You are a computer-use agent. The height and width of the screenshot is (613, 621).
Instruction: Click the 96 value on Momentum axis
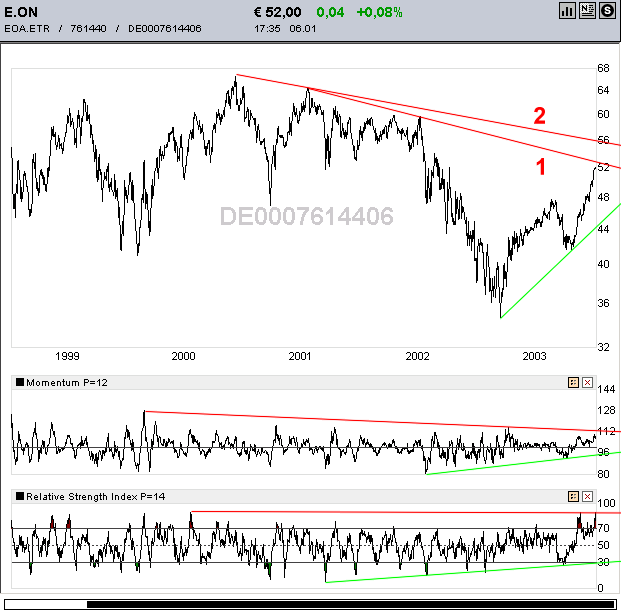603,452
